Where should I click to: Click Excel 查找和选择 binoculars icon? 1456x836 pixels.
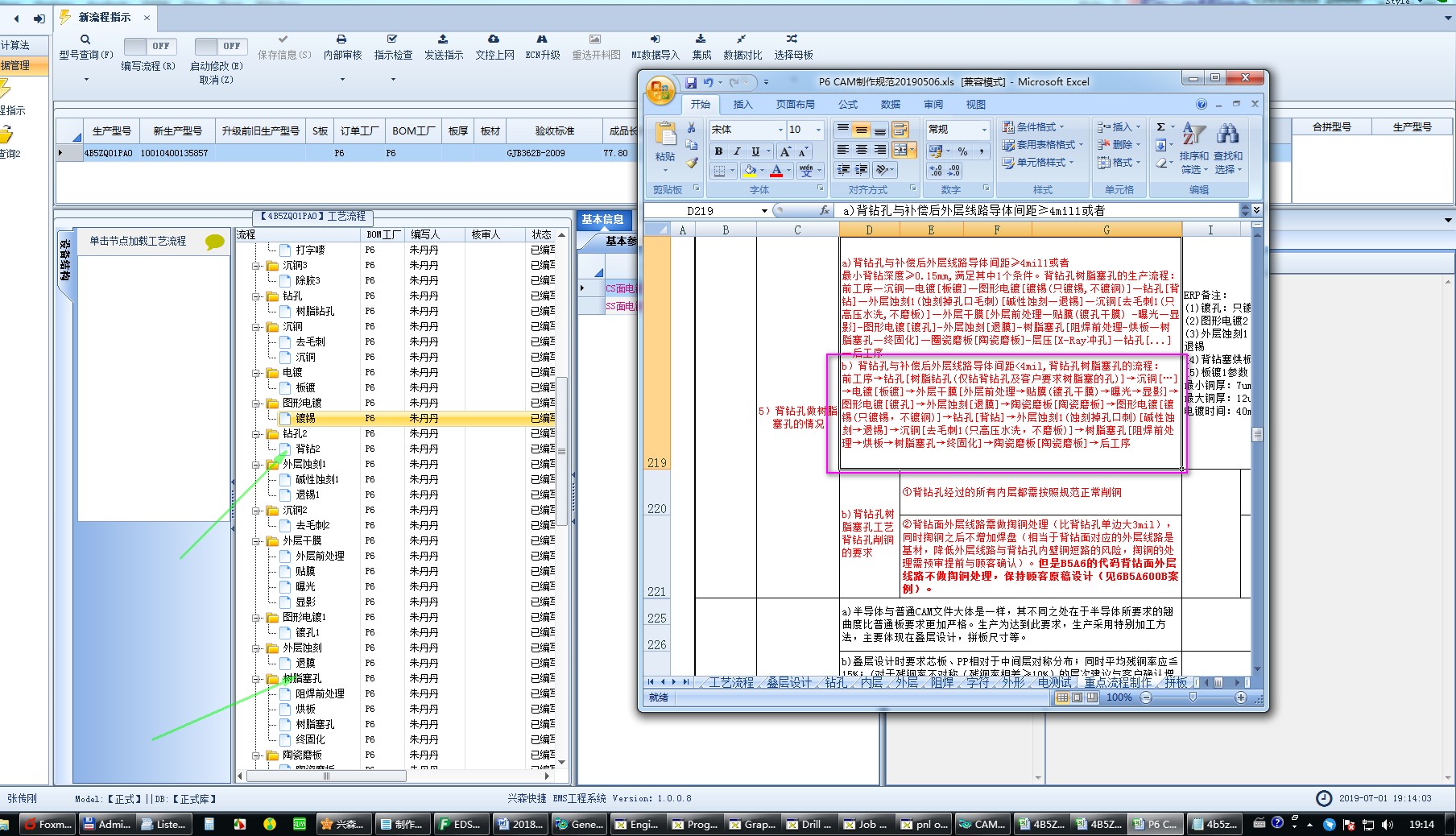coord(1227,134)
